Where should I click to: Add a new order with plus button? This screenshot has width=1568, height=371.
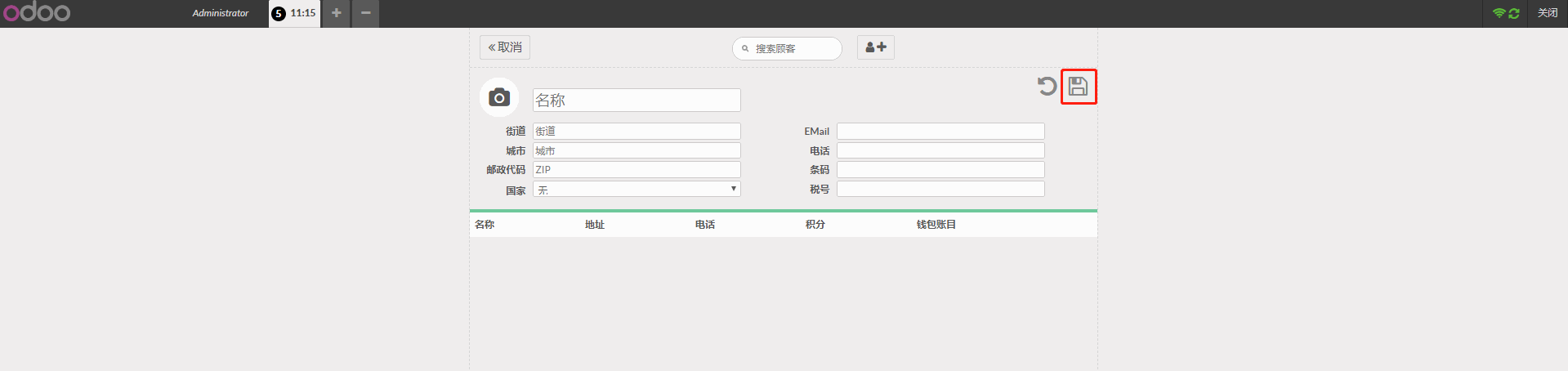[336, 13]
